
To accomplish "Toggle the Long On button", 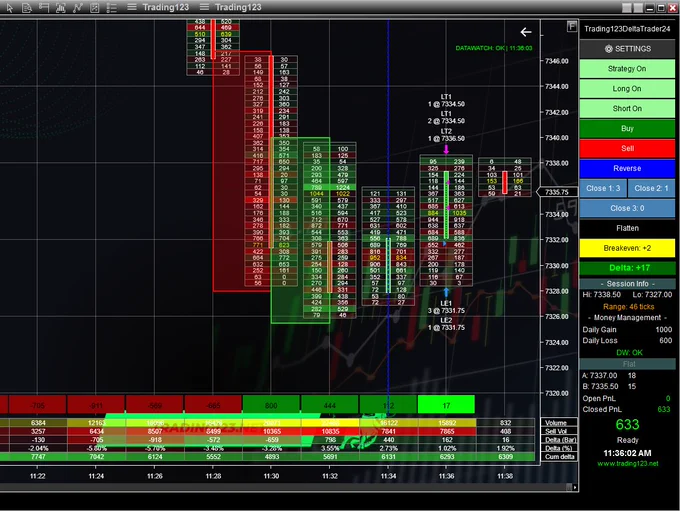I will 627,88.
